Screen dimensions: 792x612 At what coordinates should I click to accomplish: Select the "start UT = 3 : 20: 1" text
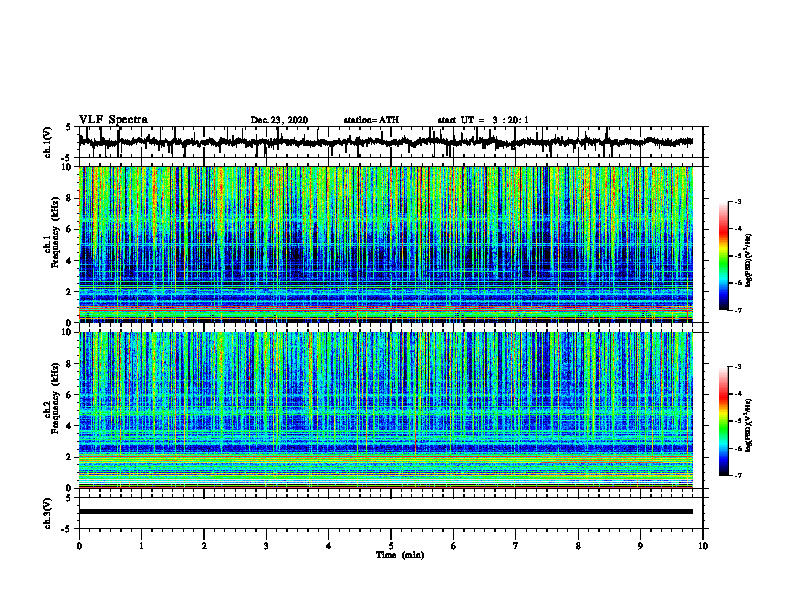[483, 120]
